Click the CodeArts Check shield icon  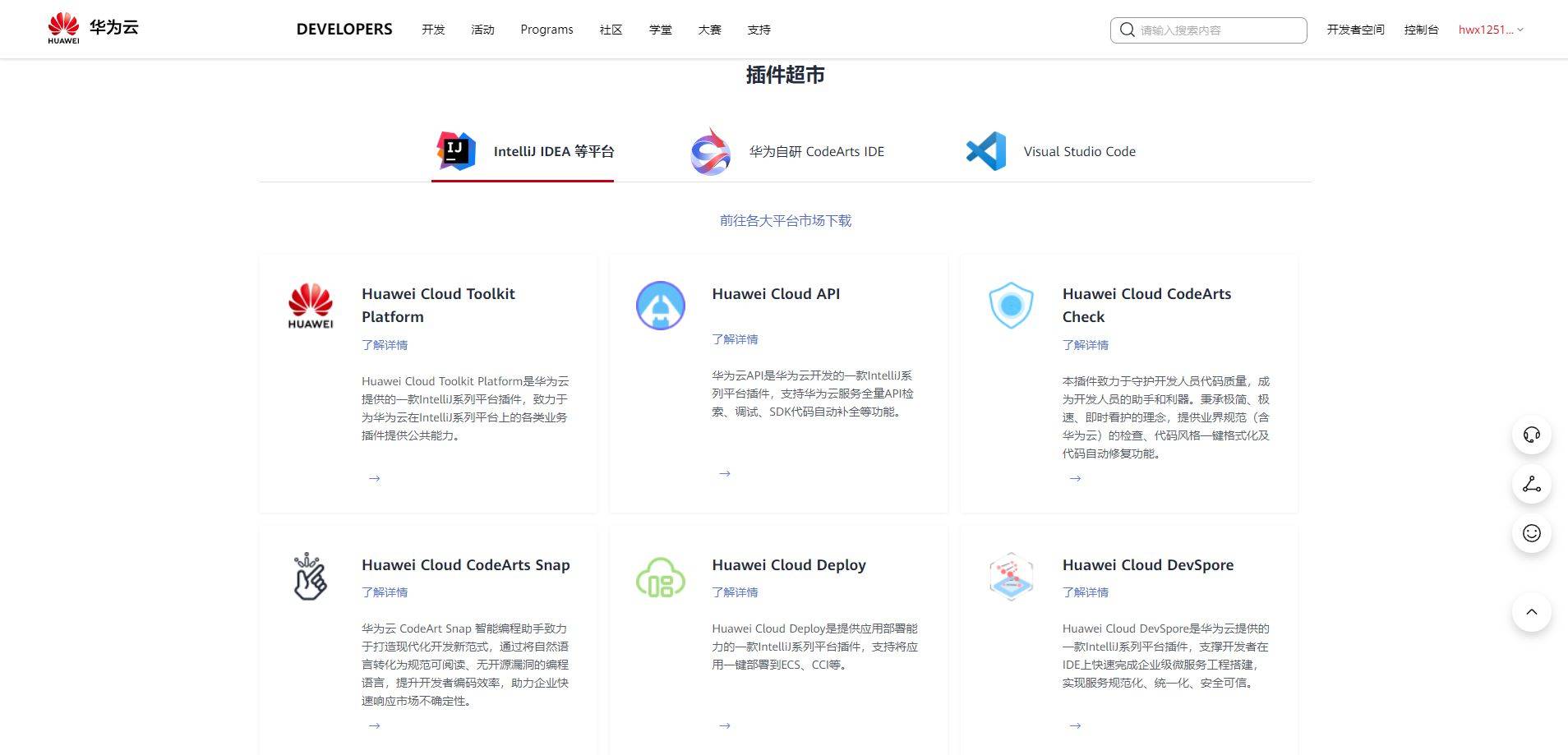[1011, 306]
